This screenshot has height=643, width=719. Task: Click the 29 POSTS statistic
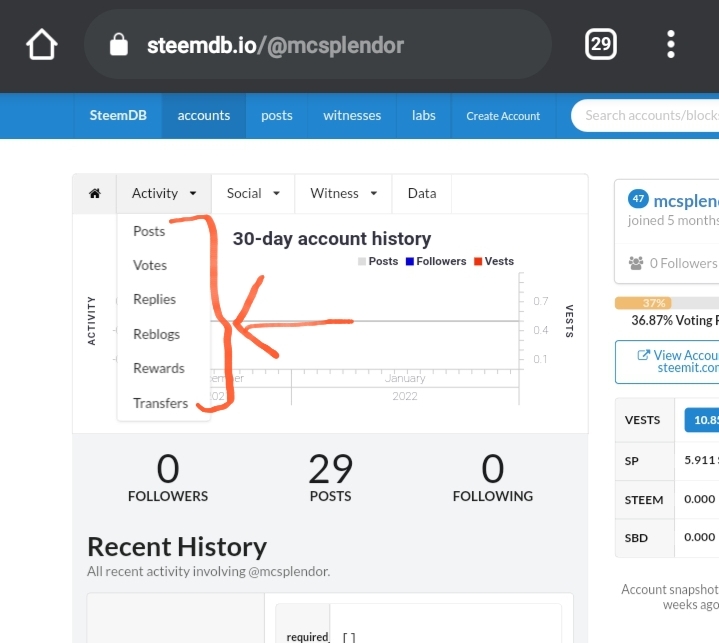click(331, 477)
